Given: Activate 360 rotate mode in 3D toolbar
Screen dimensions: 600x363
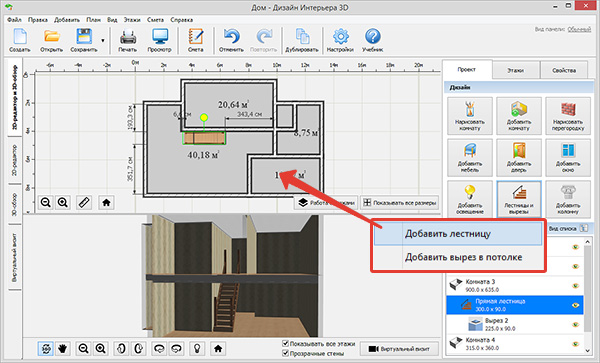Looking at the screenshot, I should pyautogui.click(x=46, y=348).
